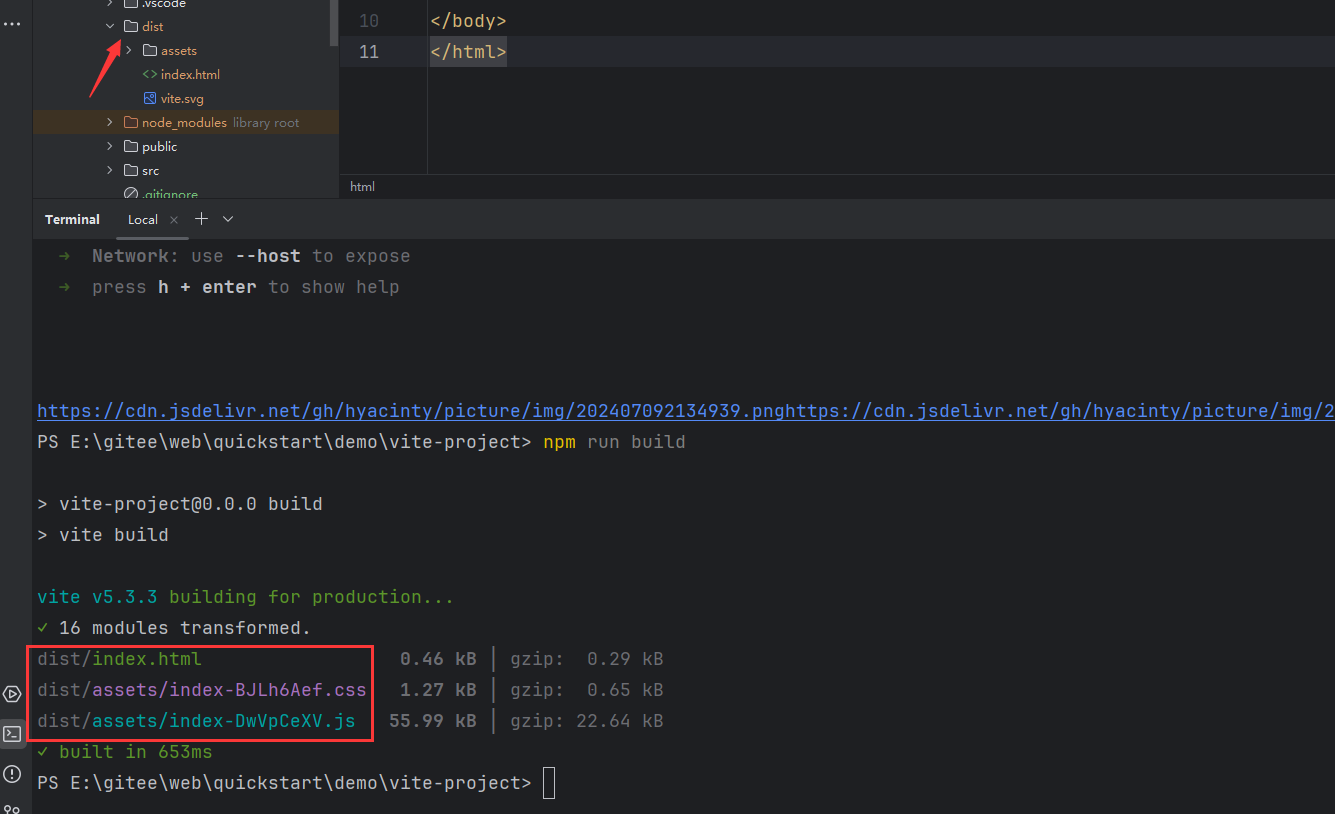The image size is (1335, 814).
Task: Select the dist folder name
Action: click(x=152, y=26)
